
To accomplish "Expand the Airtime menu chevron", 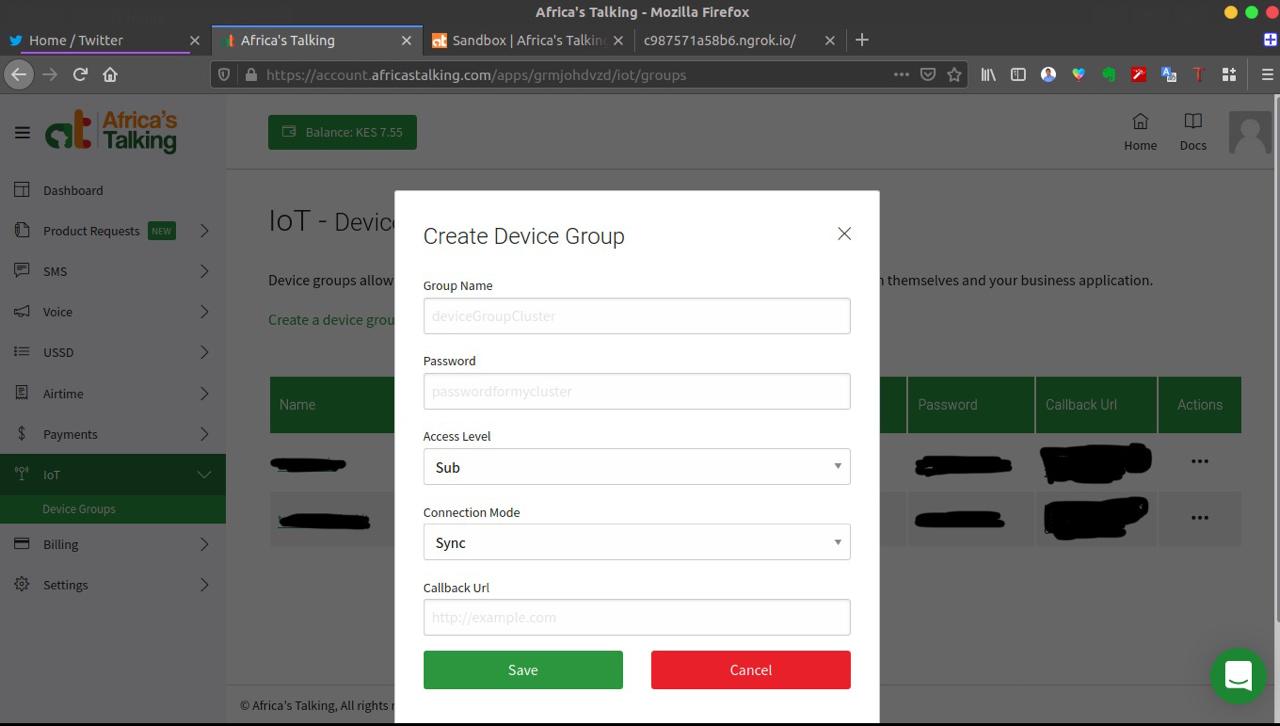I will [x=204, y=394].
